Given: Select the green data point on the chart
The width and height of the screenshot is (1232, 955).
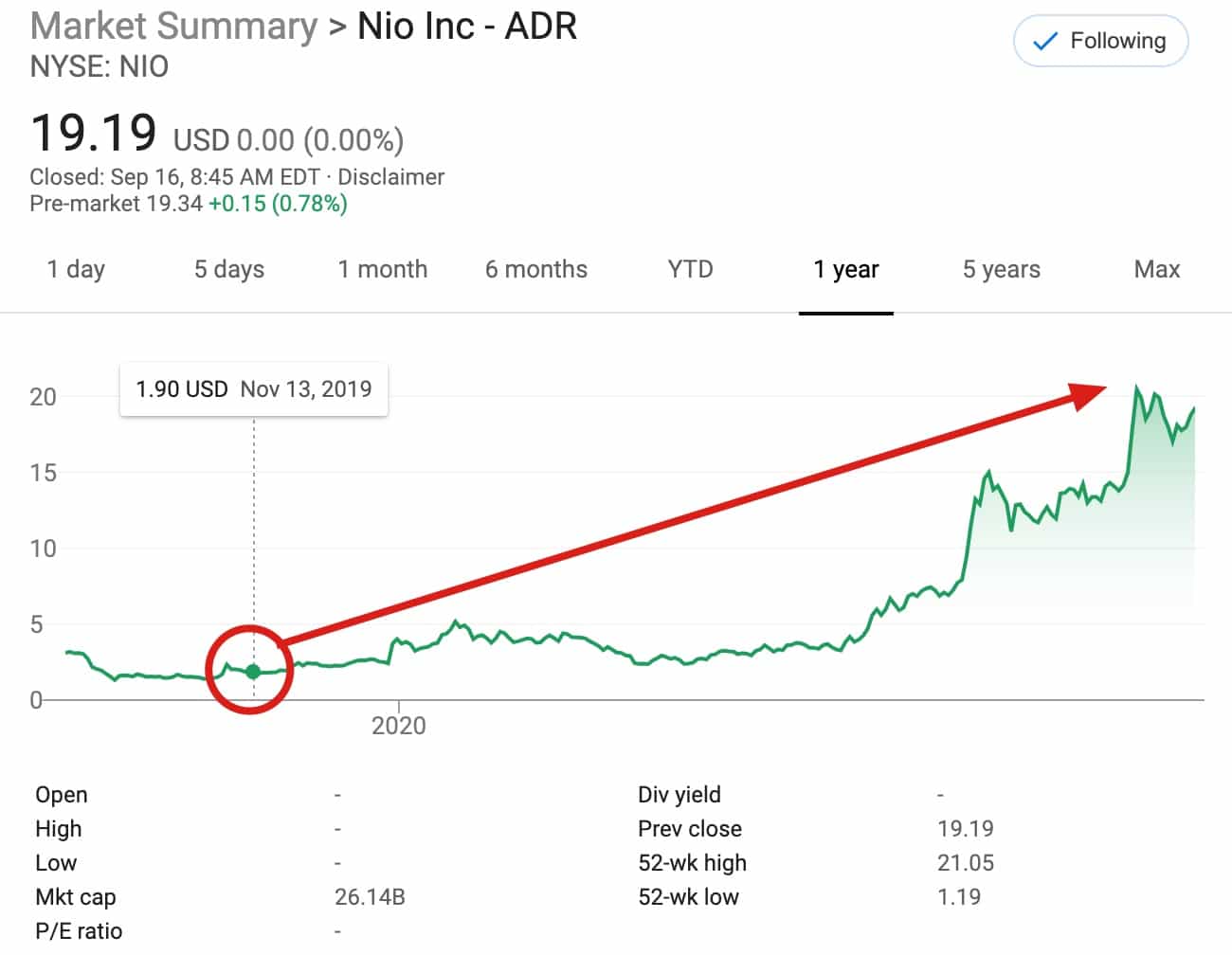Looking at the screenshot, I should [253, 670].
